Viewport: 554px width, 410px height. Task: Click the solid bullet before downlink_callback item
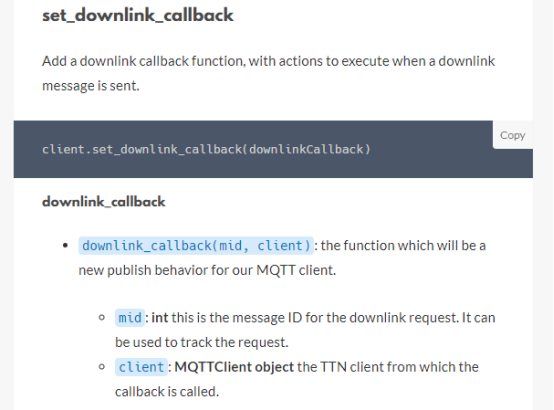(65, 246)
